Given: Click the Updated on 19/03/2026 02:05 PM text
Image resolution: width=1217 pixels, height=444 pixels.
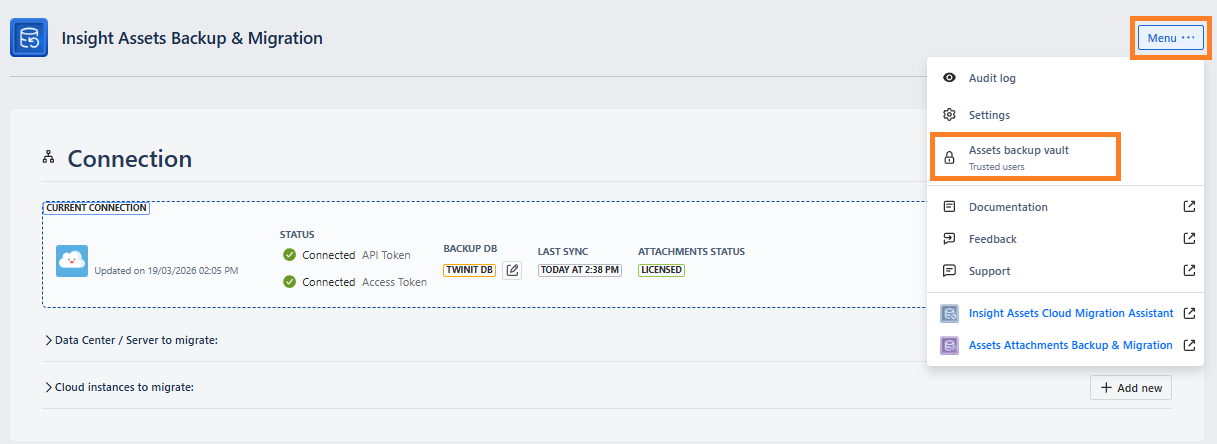Looking at the screenshot, I should tap(166, 271).
